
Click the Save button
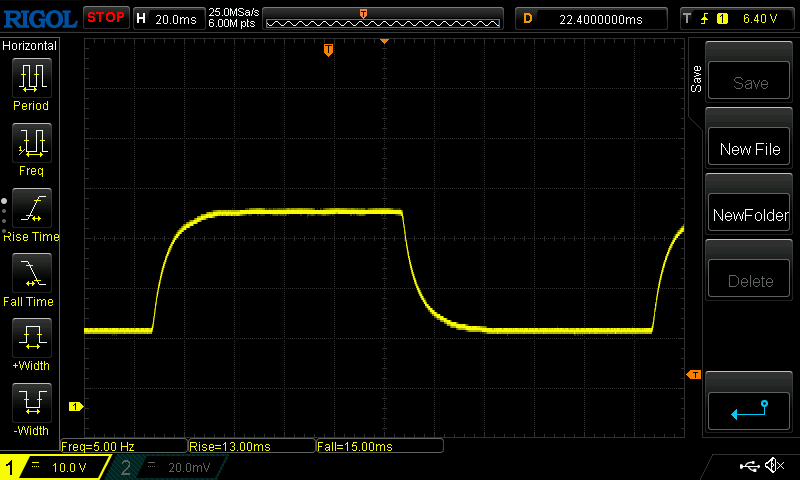tap(749, 82)
